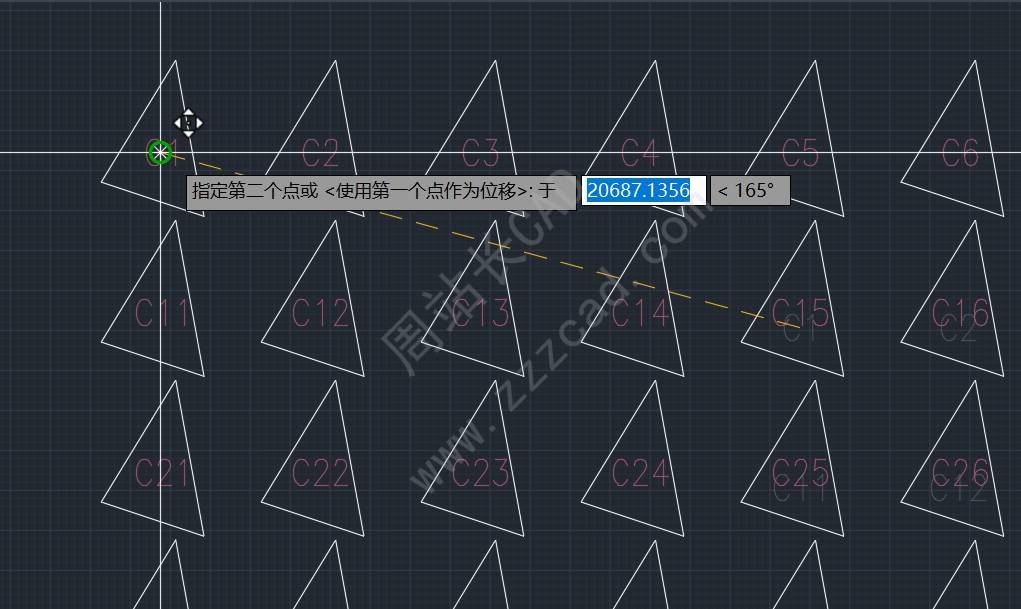Click the C14 triangle label
1021x609 pixels.
[x=641, y=313]
